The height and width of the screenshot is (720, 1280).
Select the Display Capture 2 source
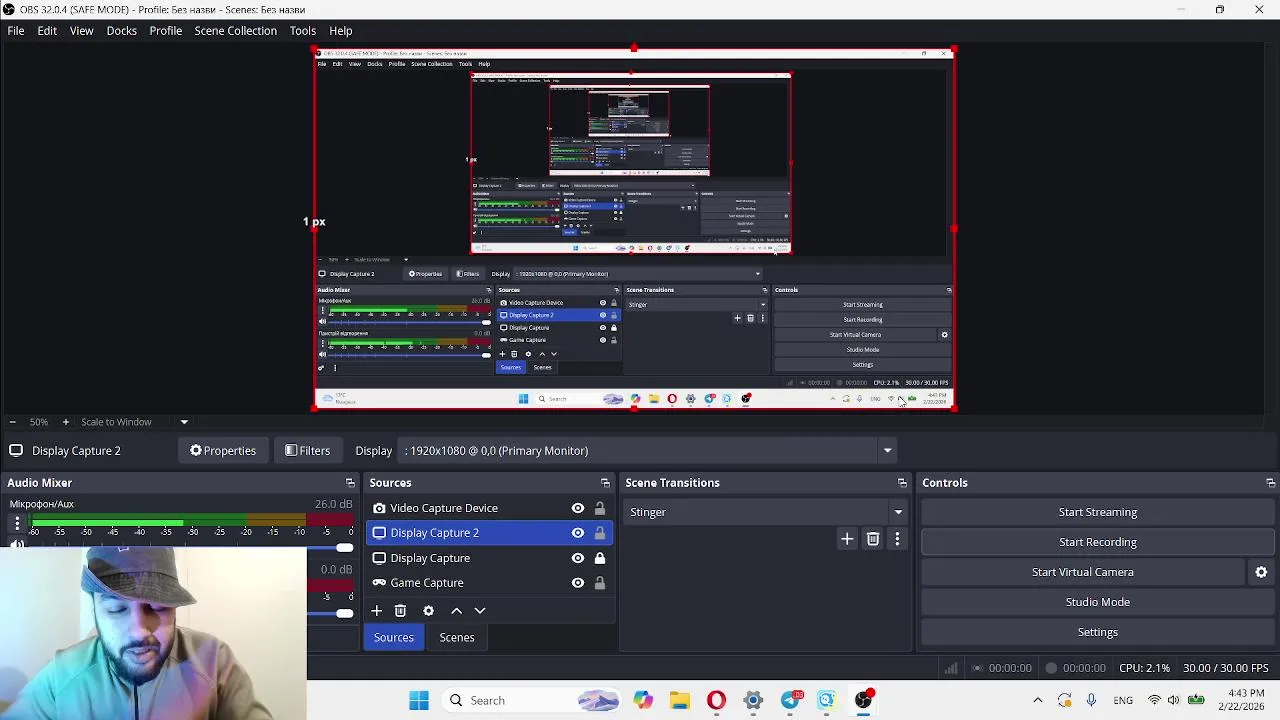434,533
